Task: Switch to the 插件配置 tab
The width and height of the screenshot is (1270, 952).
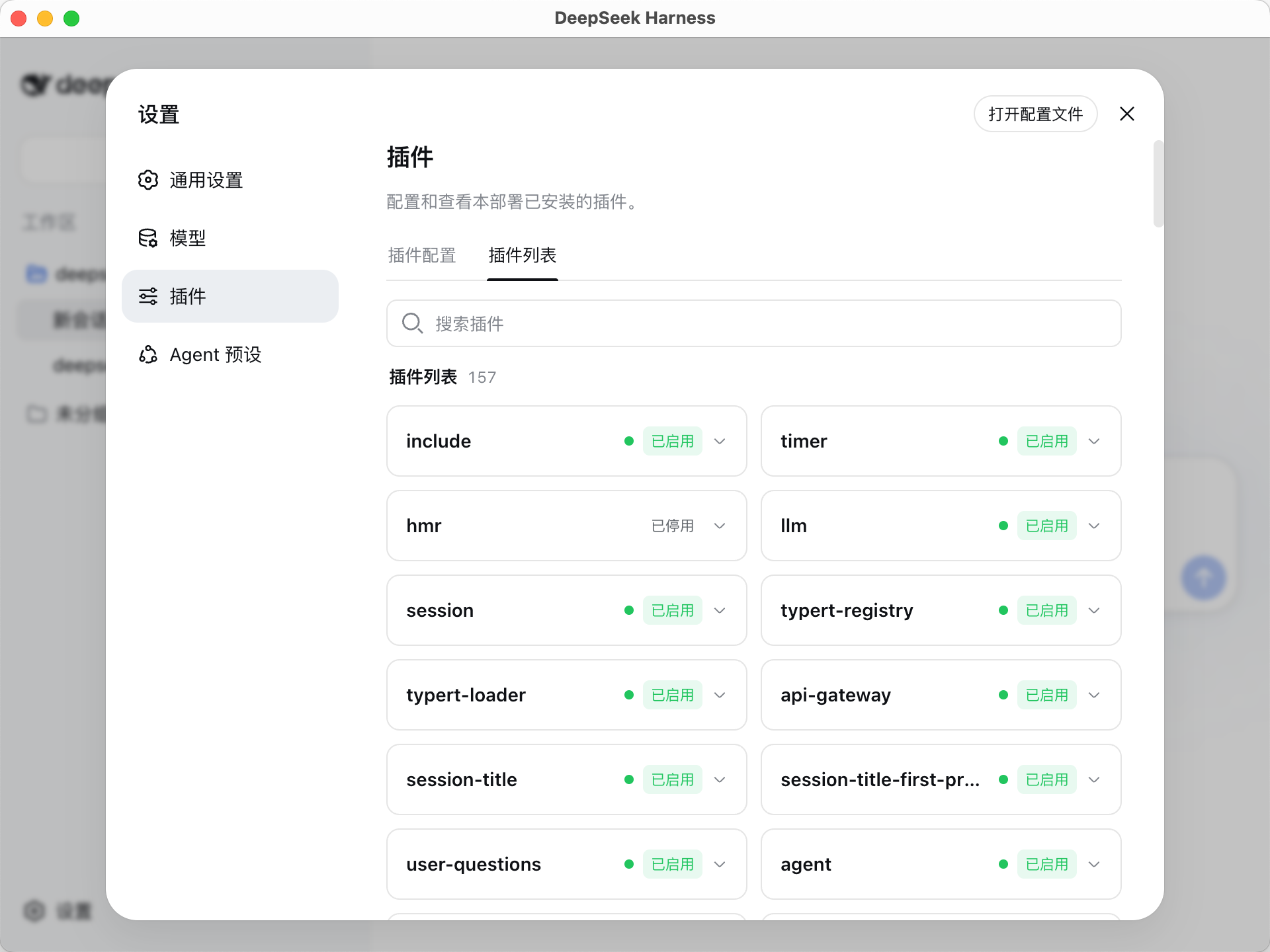Action: 422,255
